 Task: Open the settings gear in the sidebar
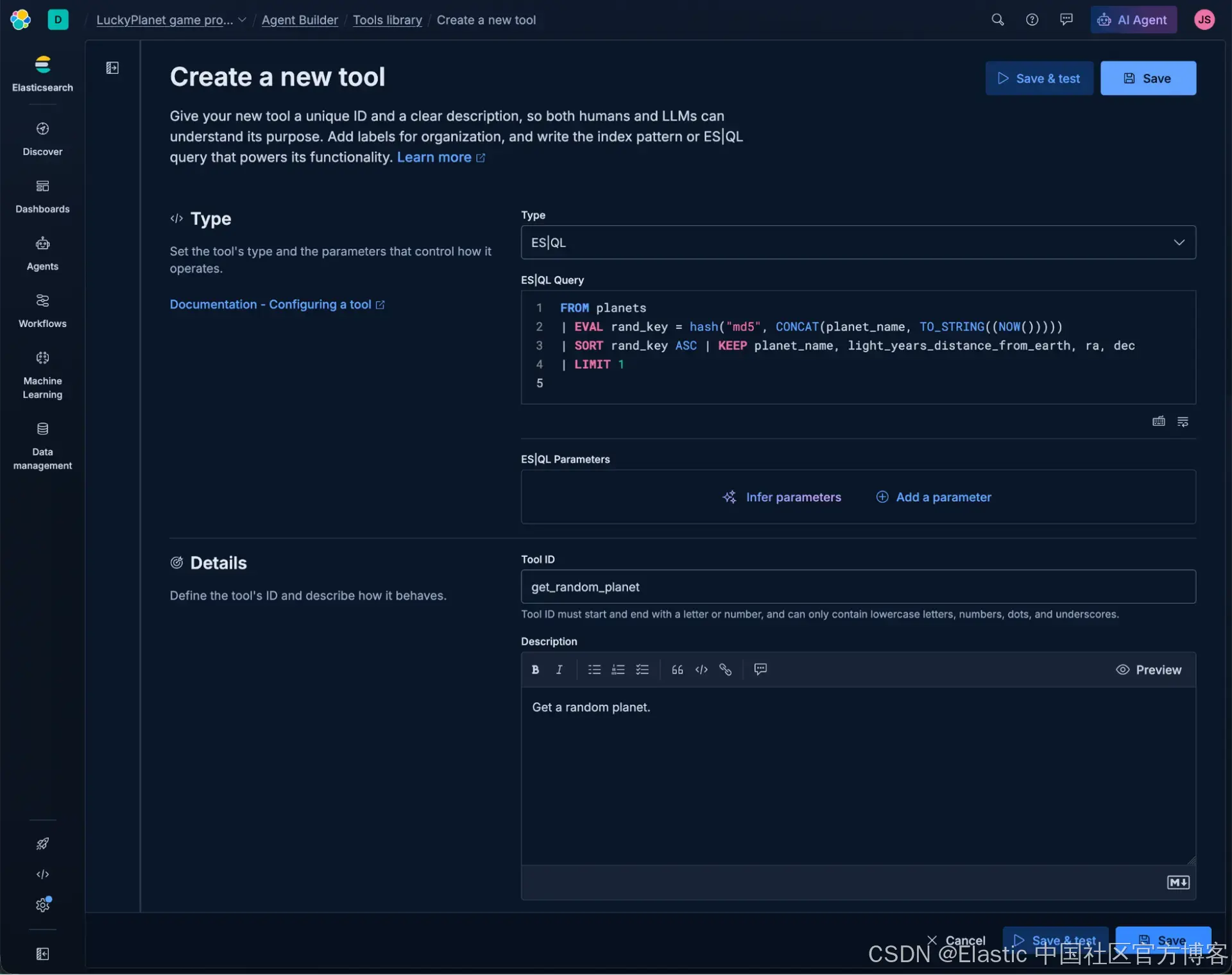click(42, 905)
